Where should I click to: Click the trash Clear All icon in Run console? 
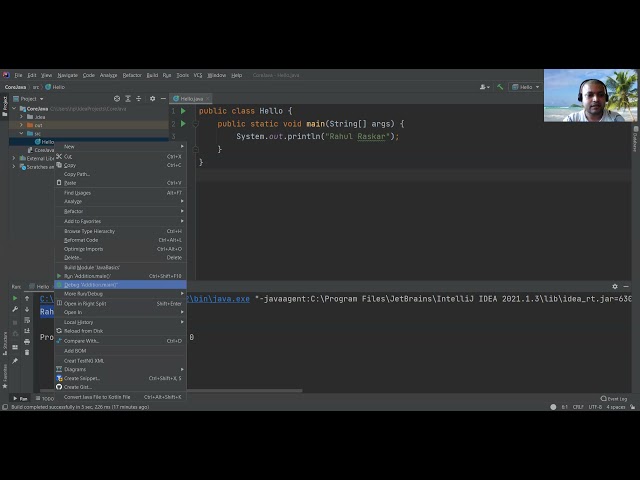click(27, 352)
